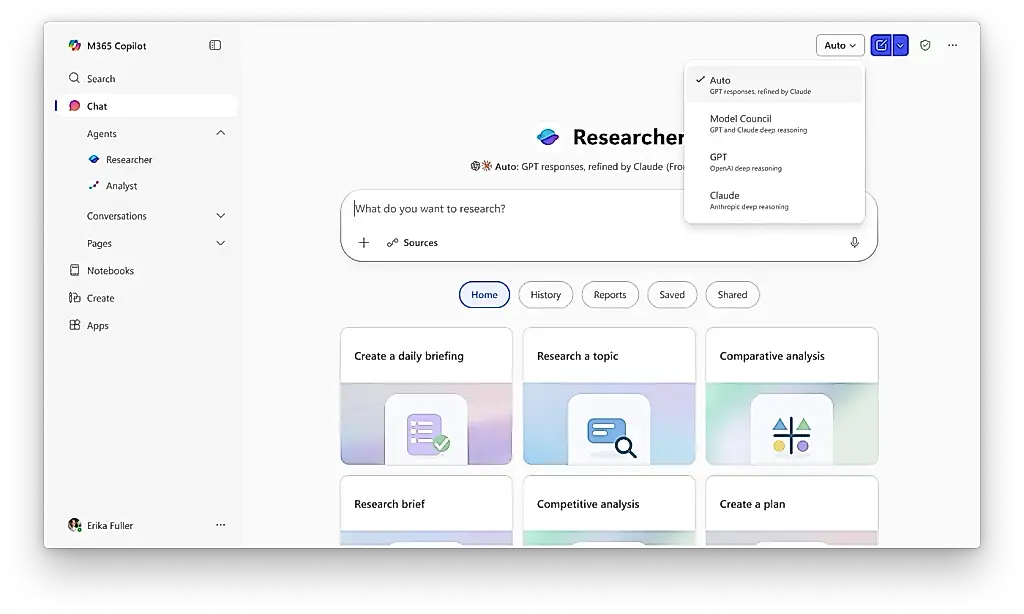Image resolution: width=1024 pixels, height=614 pixels.
Task: Switch to the History tab
Action: 545,295
